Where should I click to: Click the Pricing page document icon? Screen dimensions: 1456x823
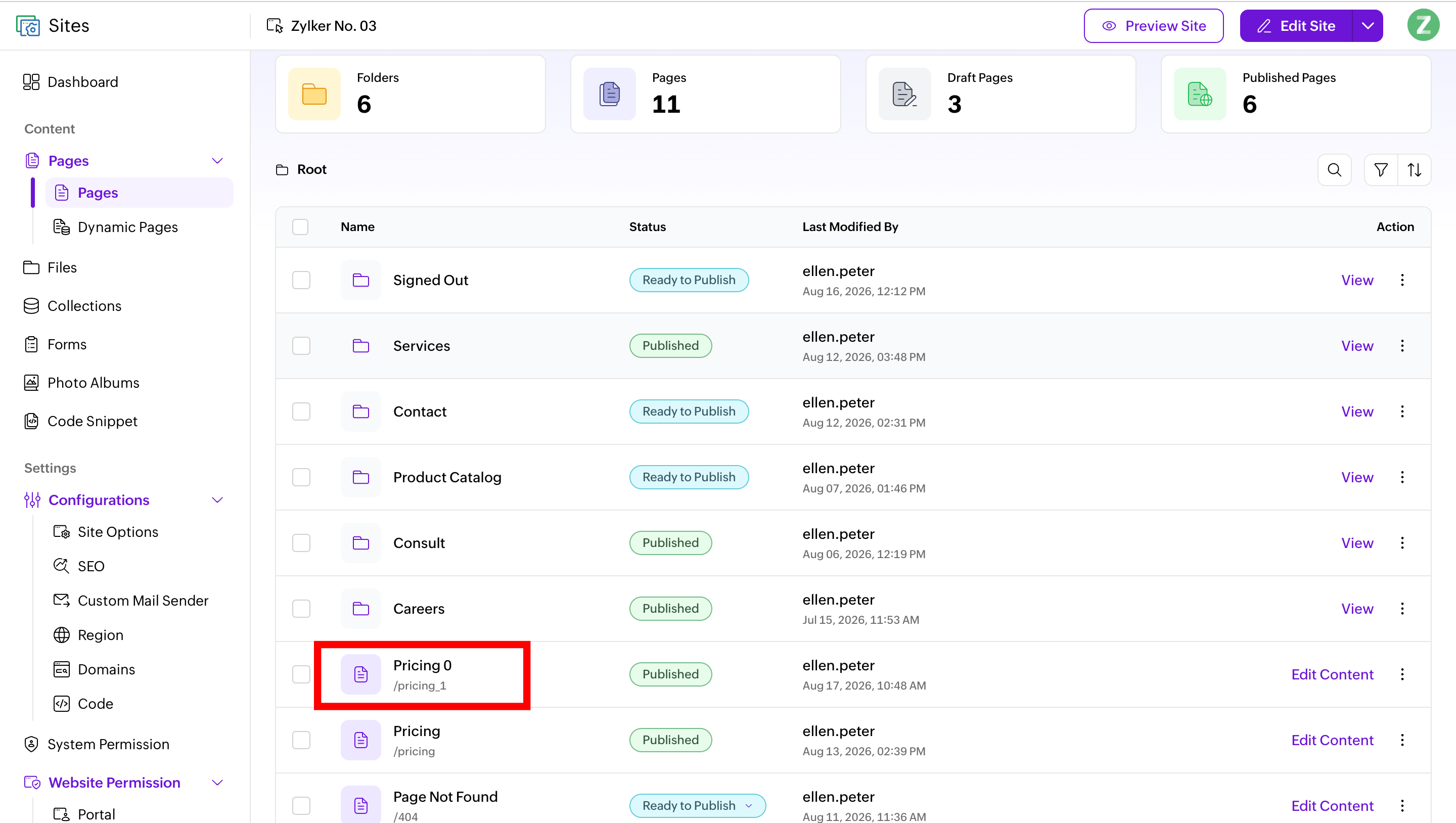360,740
